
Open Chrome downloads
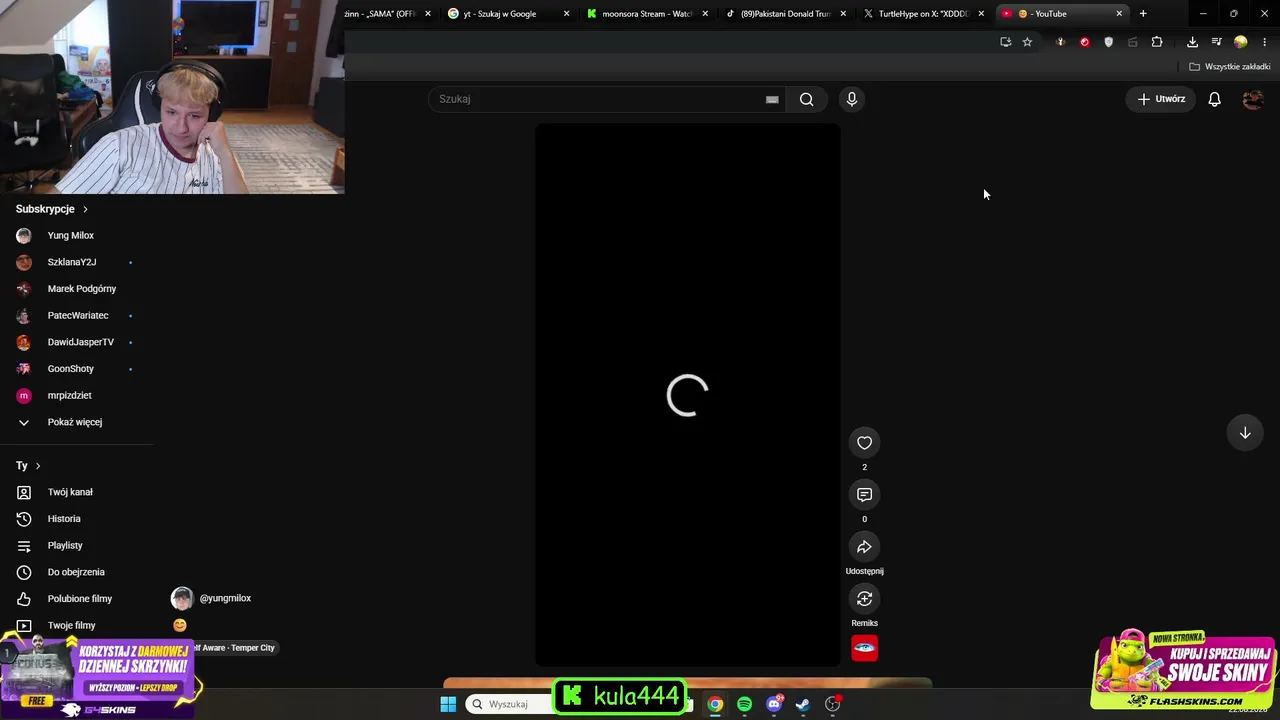click(1192, 42)
